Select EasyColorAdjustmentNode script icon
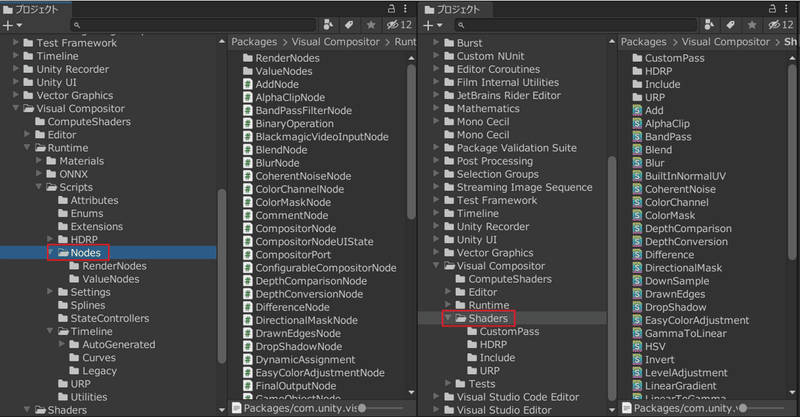Image resolution: width=800 pixels, height=417 pixels. pyautogui.click(x=248, y=373)
